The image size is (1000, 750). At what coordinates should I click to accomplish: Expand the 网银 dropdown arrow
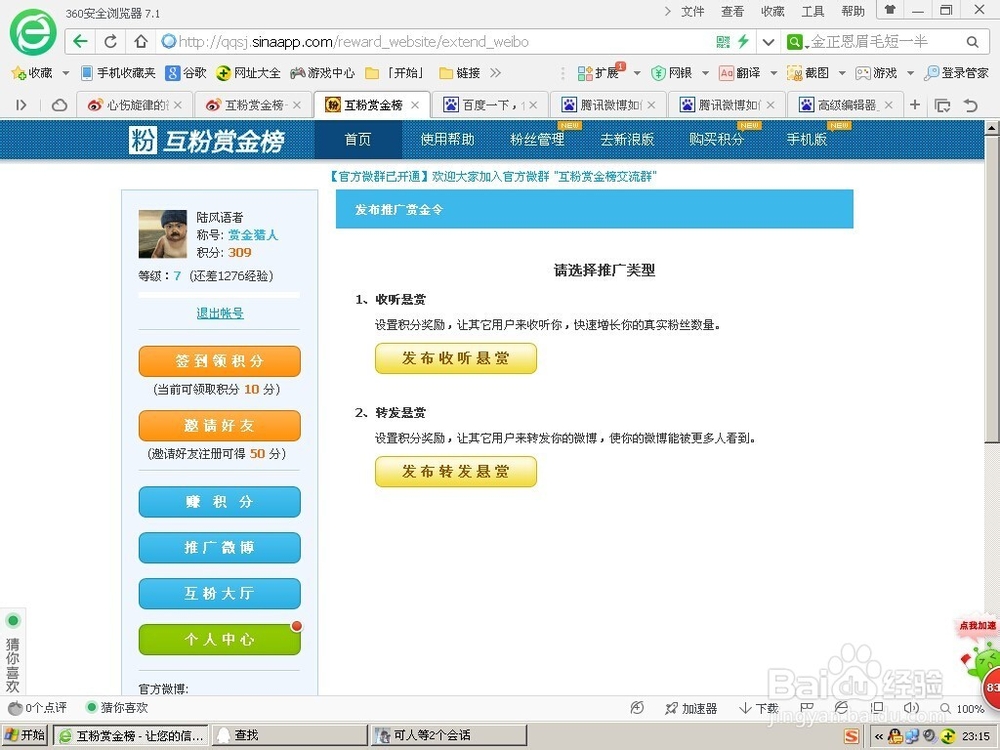pyautogui.click(x=705, y=73)
